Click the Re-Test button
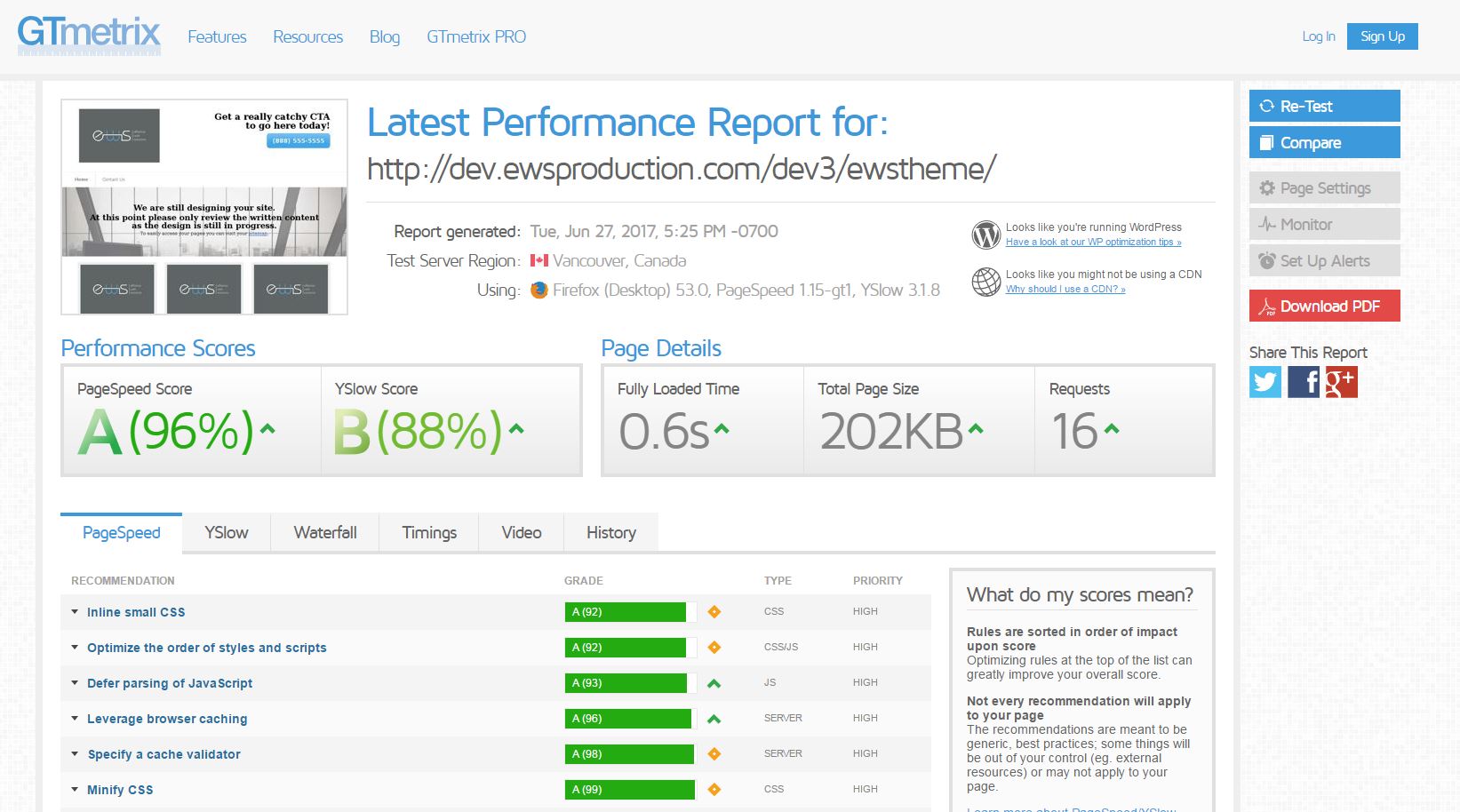The width and height of the screenshot is (1460, 812). pos(1325,106)
